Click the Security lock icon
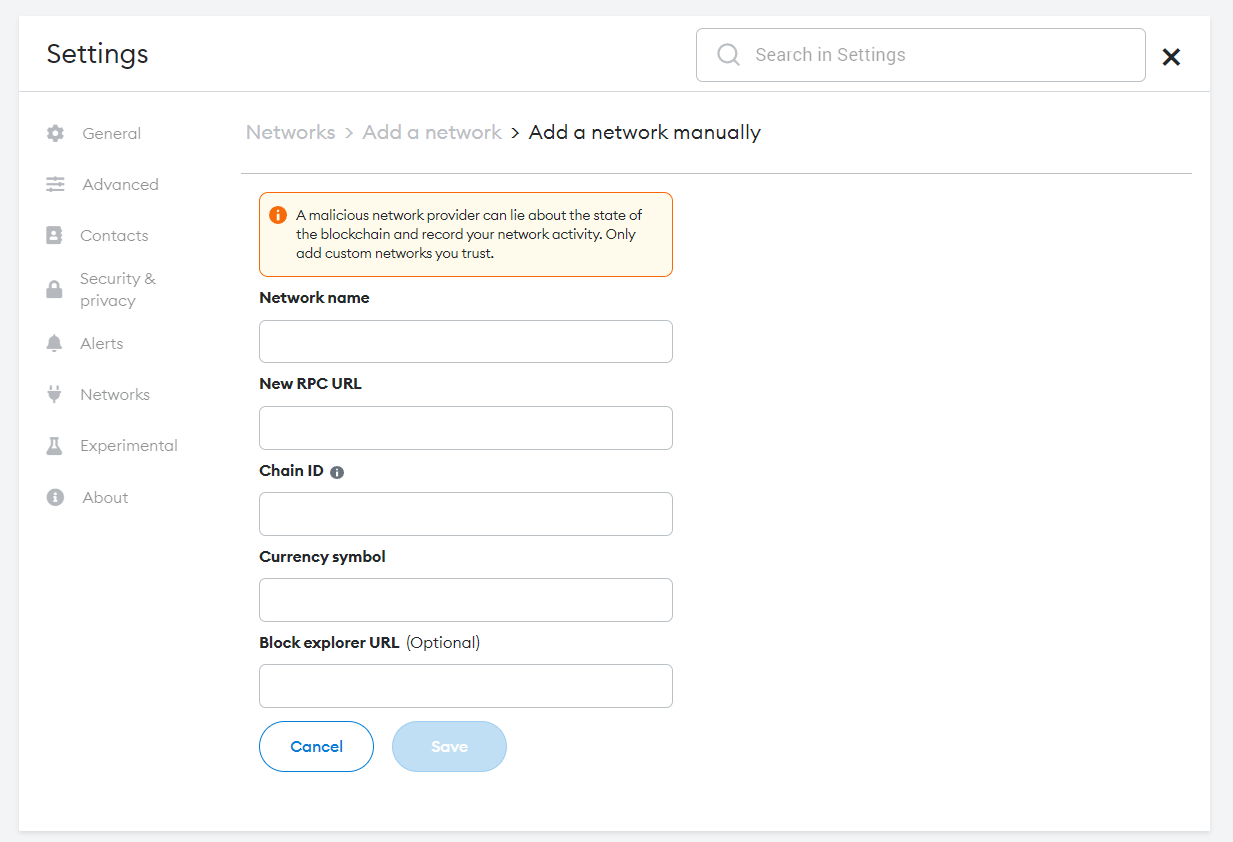Screen dimensions: 1233x842 point(54,290)
